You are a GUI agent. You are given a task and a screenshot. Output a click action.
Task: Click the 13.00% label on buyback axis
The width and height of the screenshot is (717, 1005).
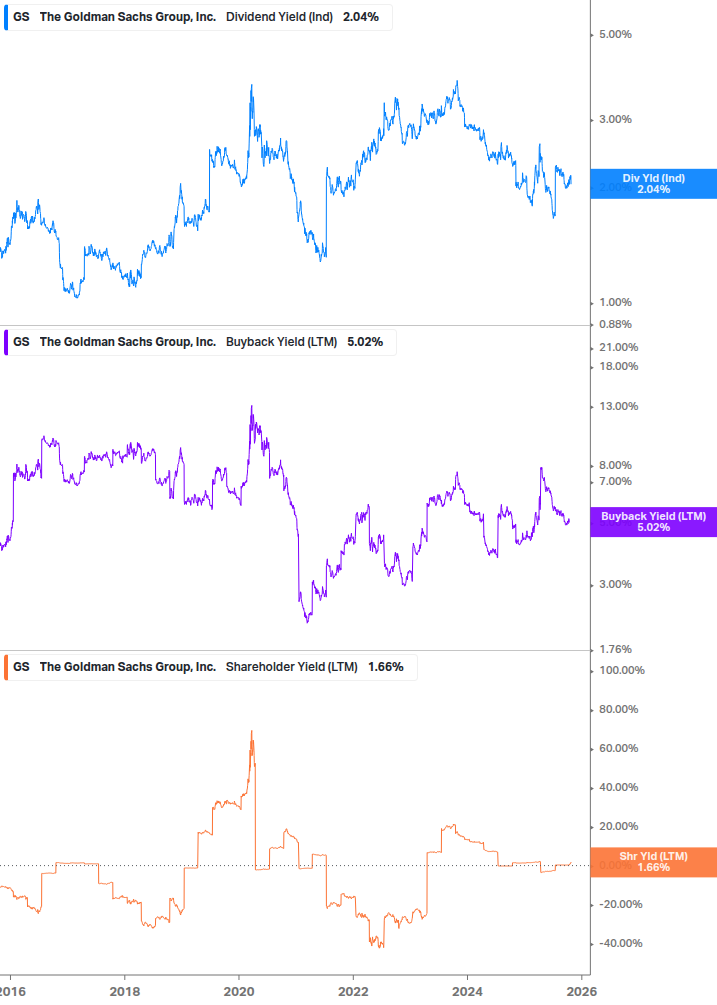click(615, 406)
